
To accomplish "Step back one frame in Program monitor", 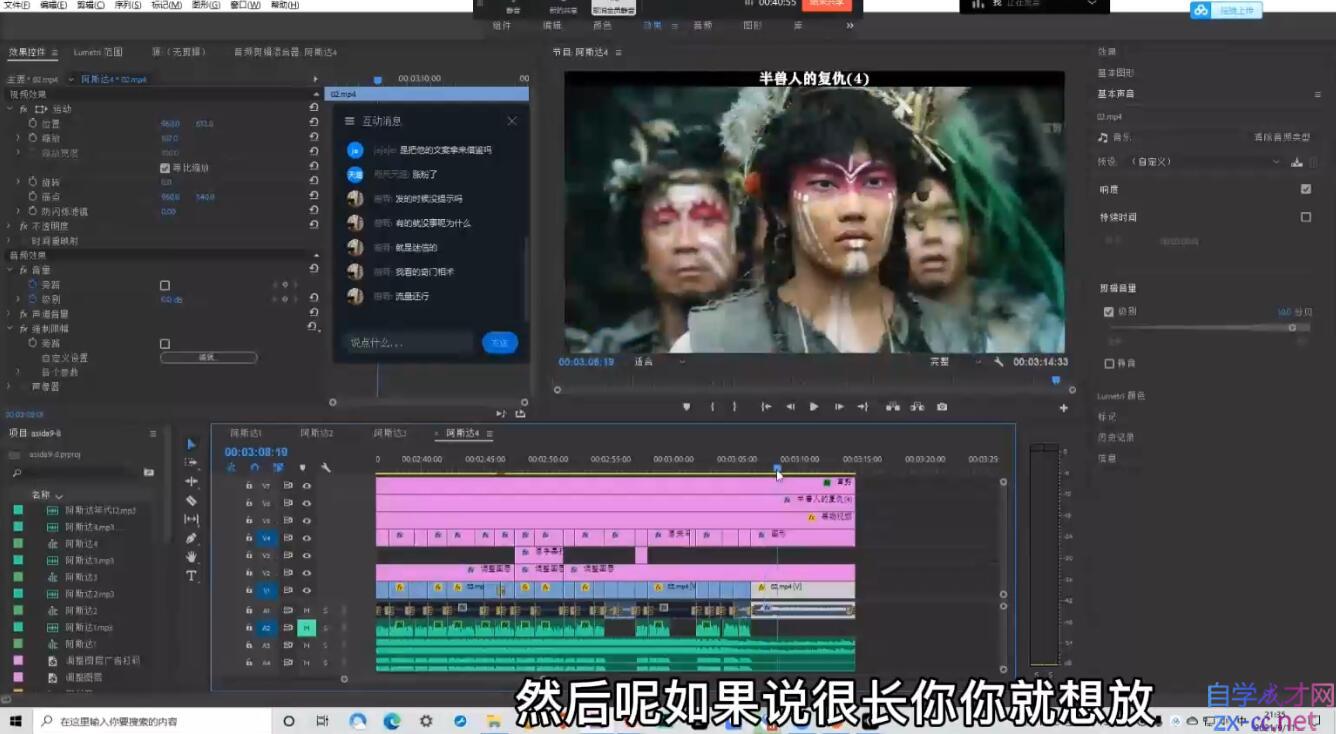I will tap(790, 407).
